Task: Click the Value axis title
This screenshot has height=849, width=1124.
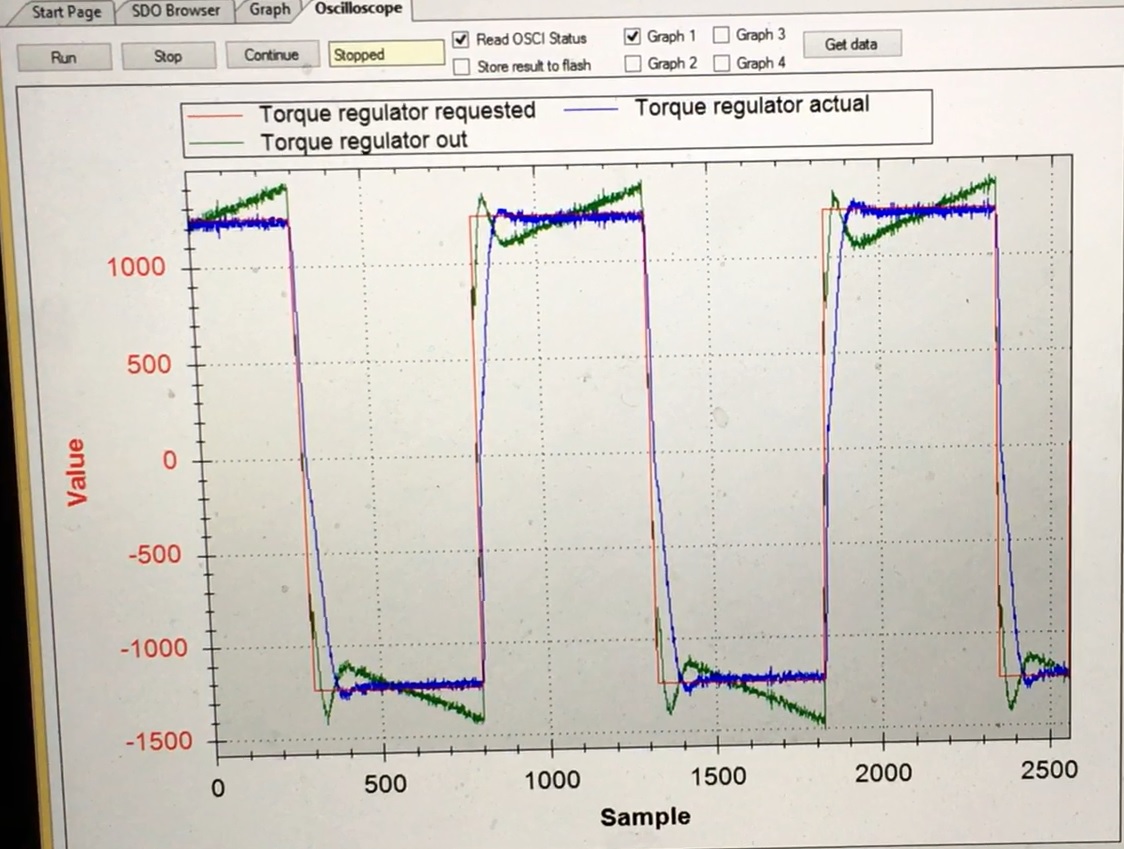Action: point(76,473)
